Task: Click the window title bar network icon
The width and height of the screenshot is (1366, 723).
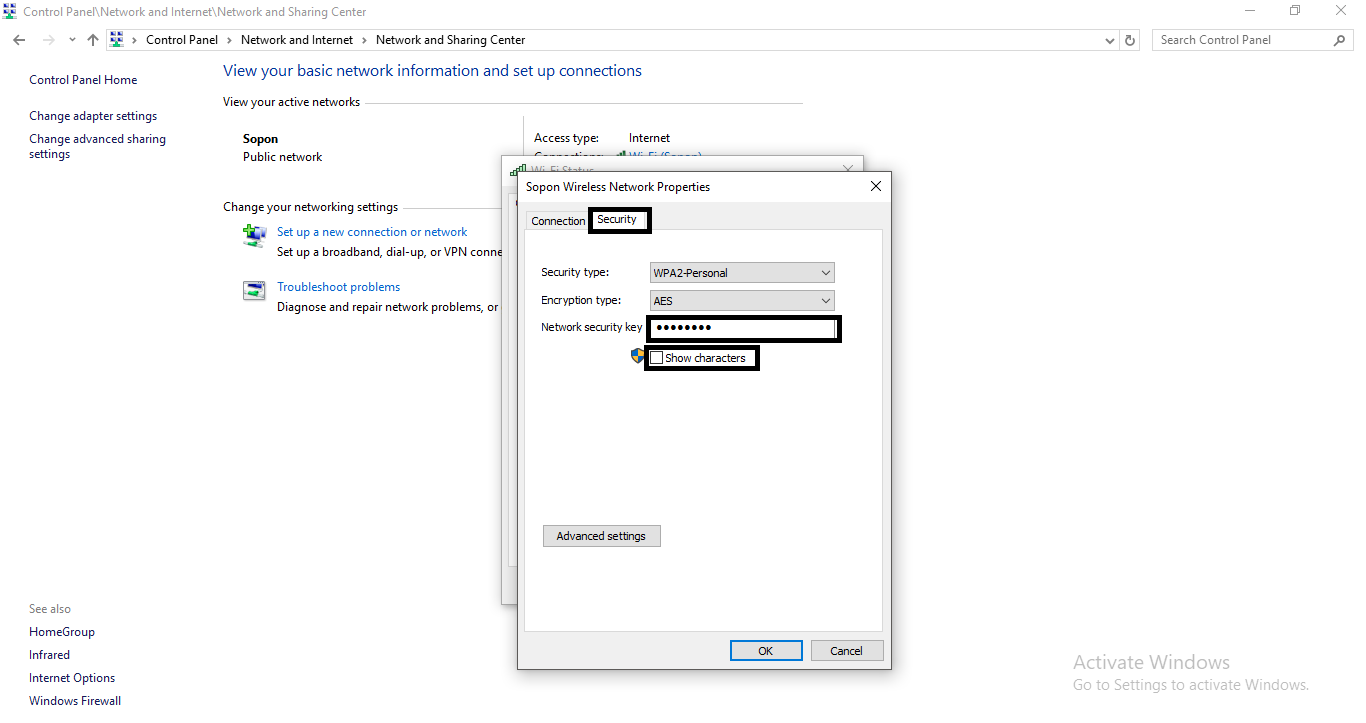Action: tap(10, 12)
